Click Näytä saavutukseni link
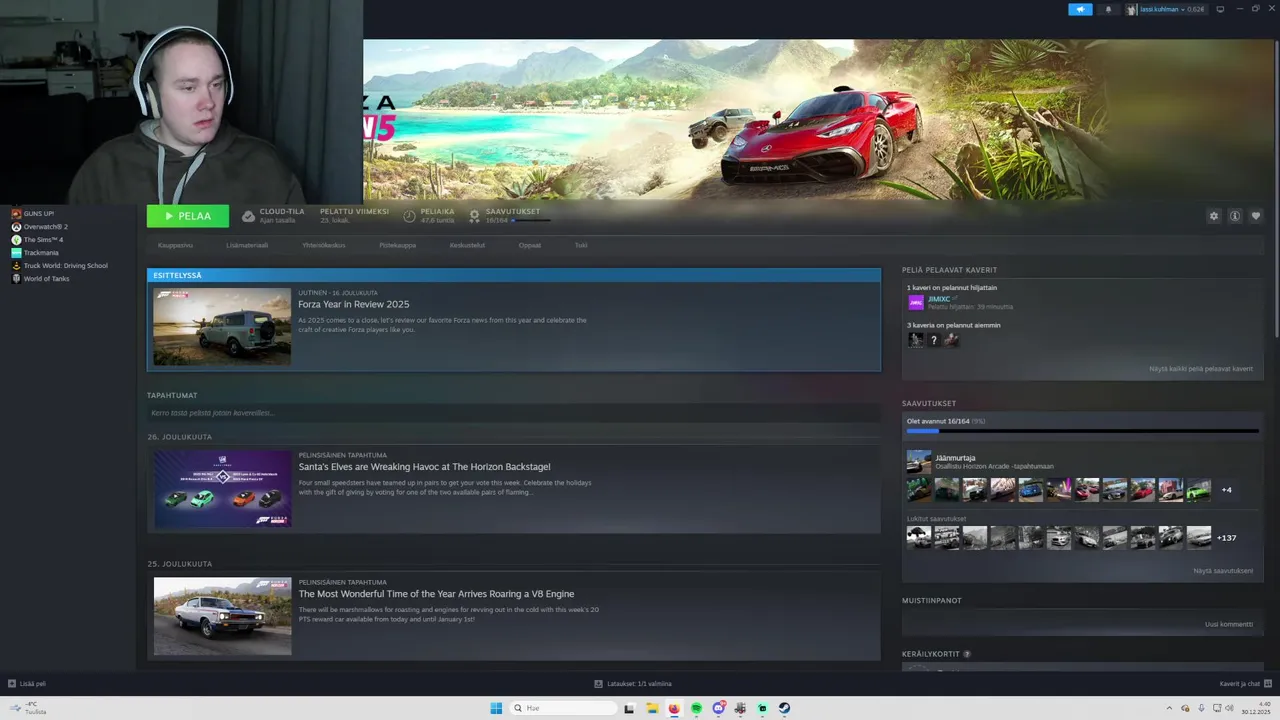Screen dimensions: 1280x720 [1222, 571]
